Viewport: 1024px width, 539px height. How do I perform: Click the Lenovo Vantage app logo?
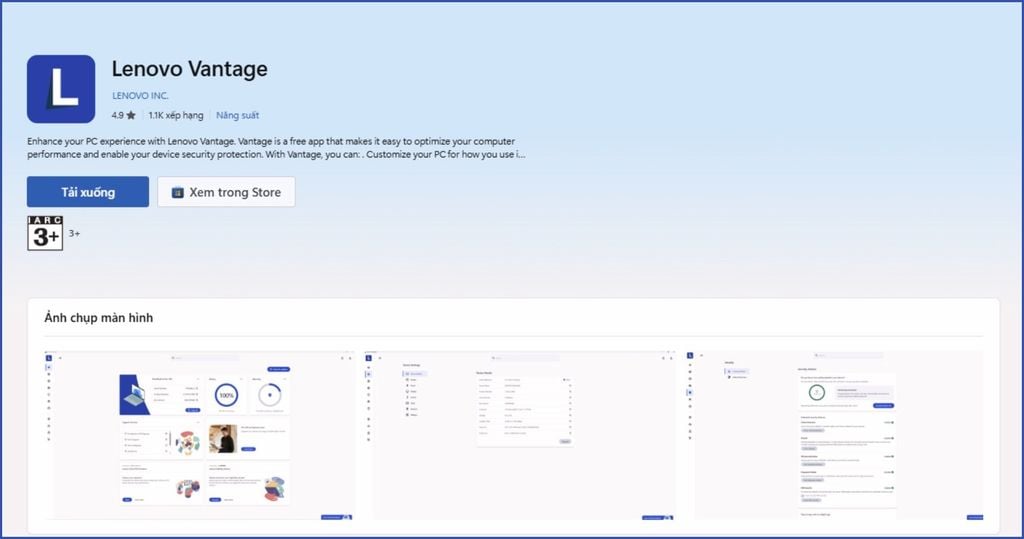(61, 89)
